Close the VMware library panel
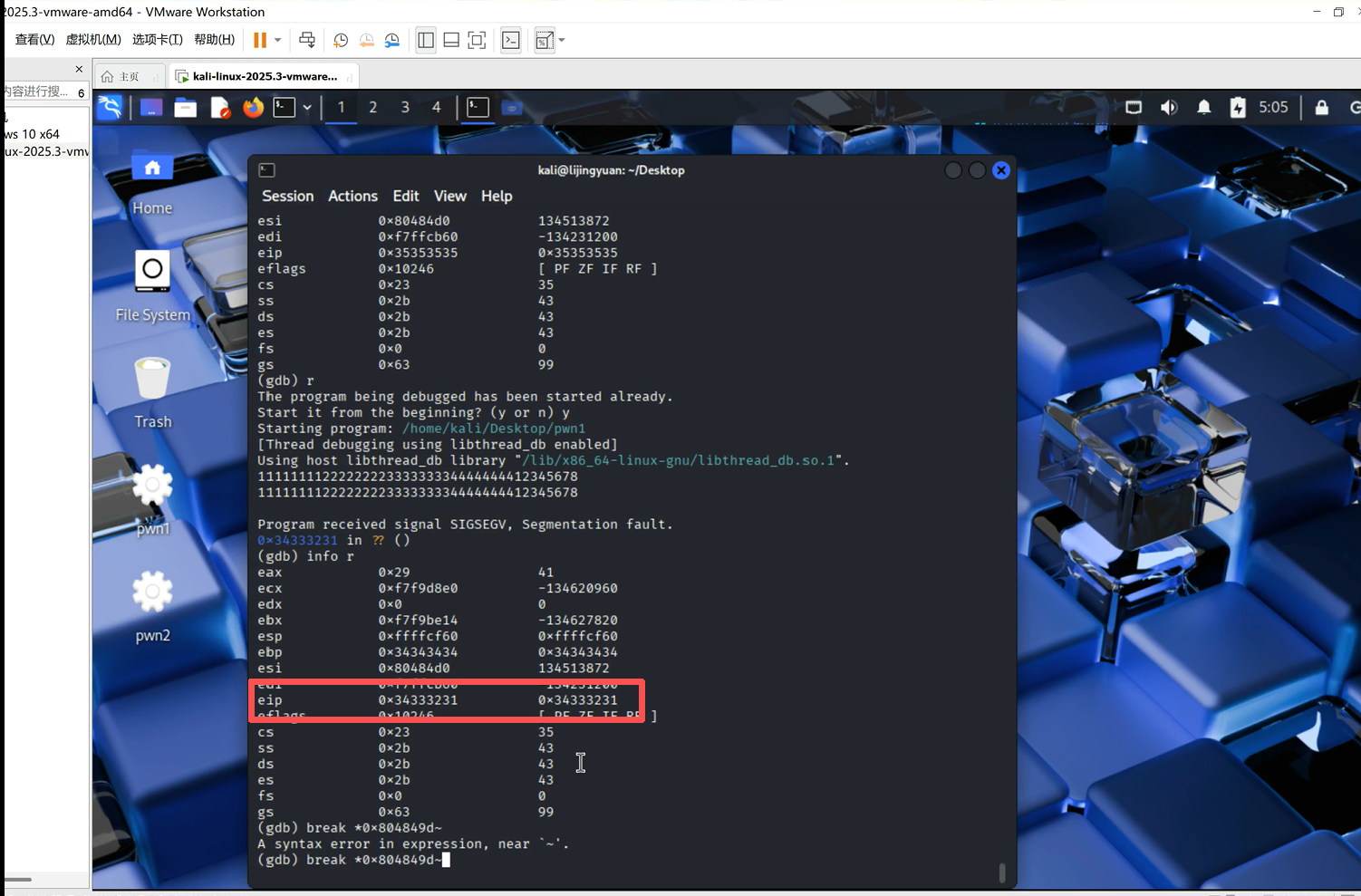The width and height of the screenshot is (1361, 896). coord(79,69)
